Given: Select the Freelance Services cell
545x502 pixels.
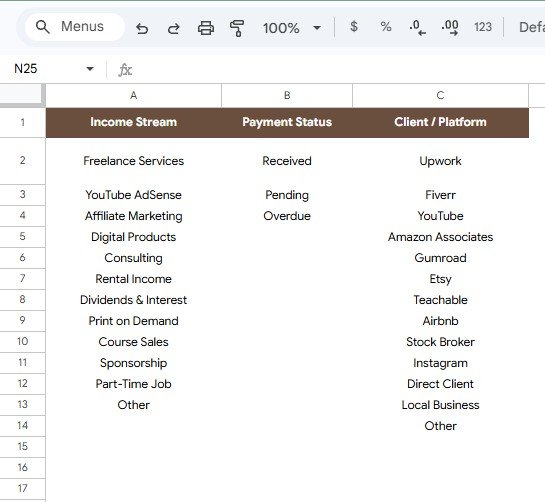Looking at the screenshot, I should click(133, 161).
